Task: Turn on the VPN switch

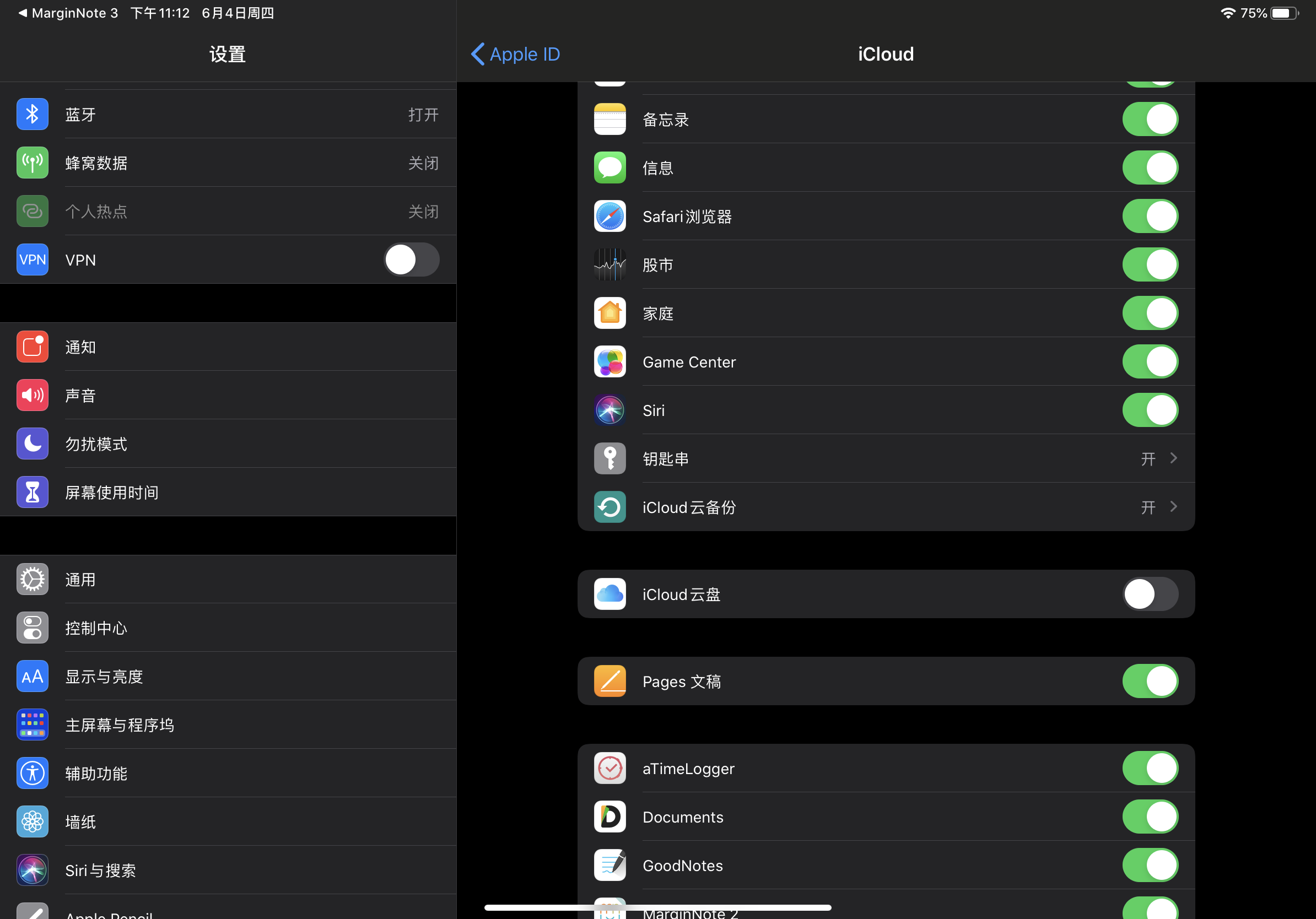Action: 411,260
